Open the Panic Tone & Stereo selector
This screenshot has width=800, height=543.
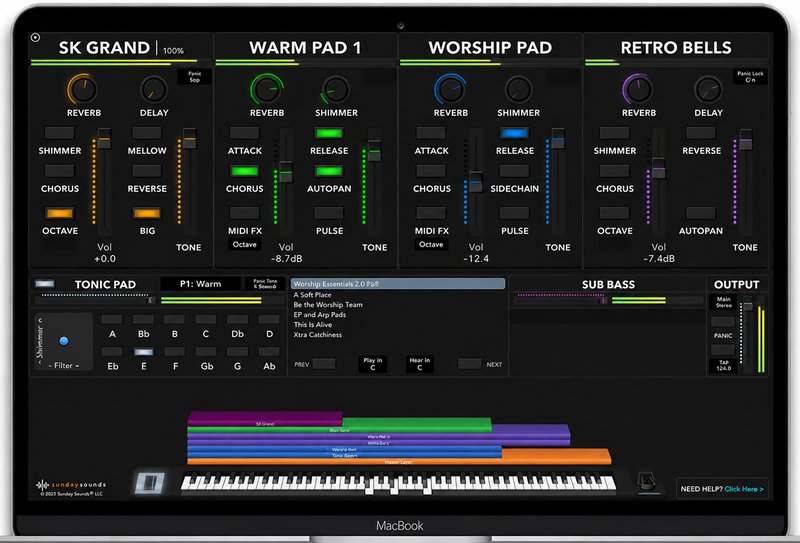pyautogui.click(x=265, y=284)
